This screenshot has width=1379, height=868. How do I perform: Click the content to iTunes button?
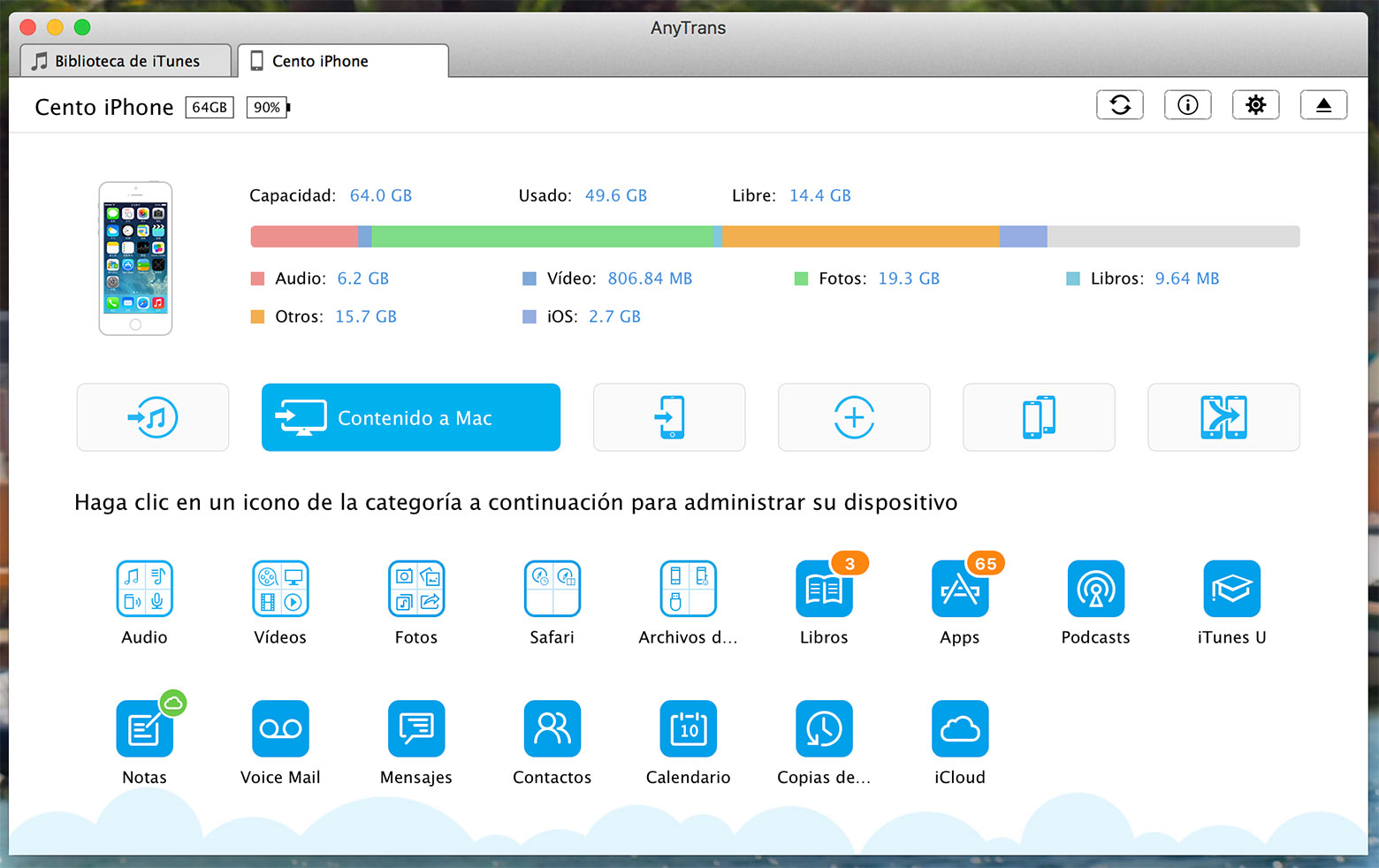click(153, 417)
